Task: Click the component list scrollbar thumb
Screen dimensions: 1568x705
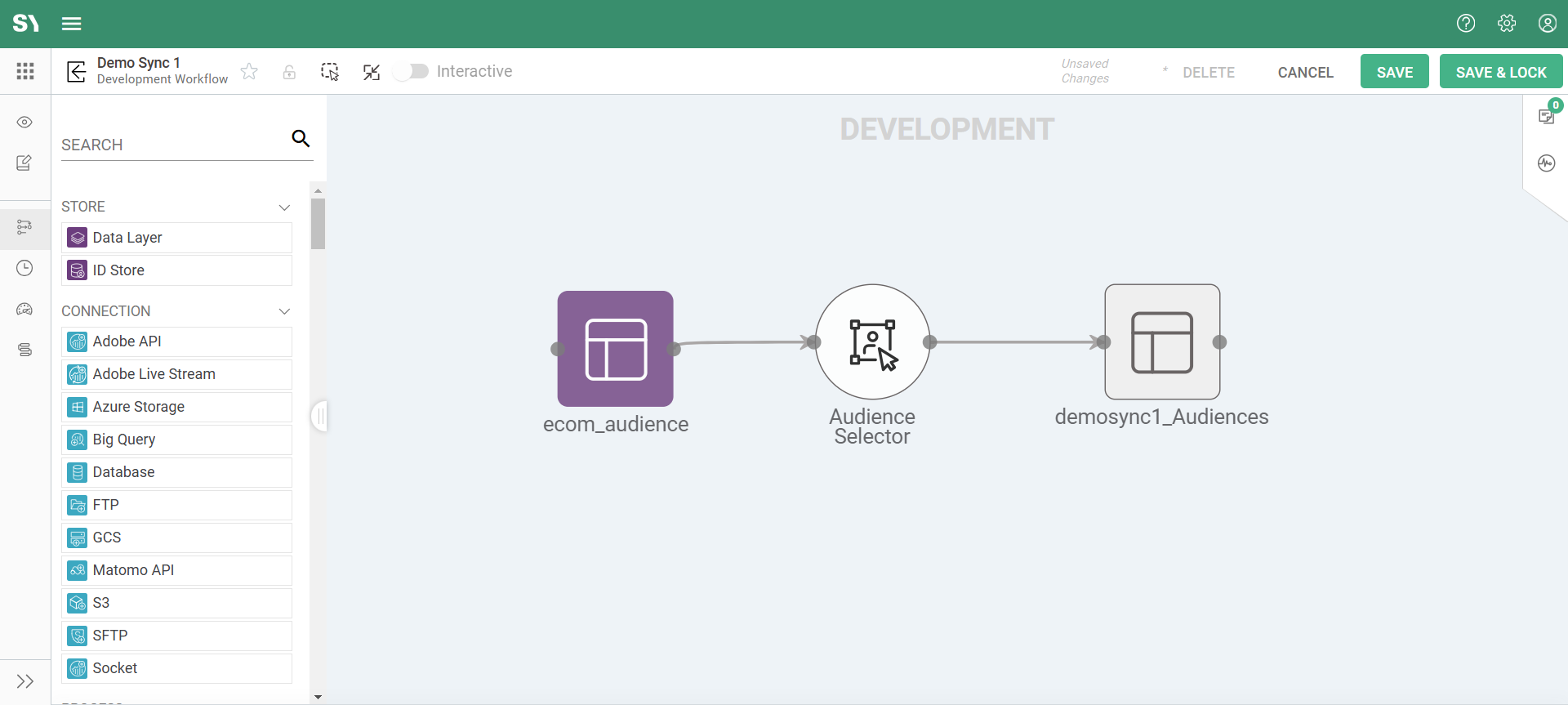Action: click(318, 223)
